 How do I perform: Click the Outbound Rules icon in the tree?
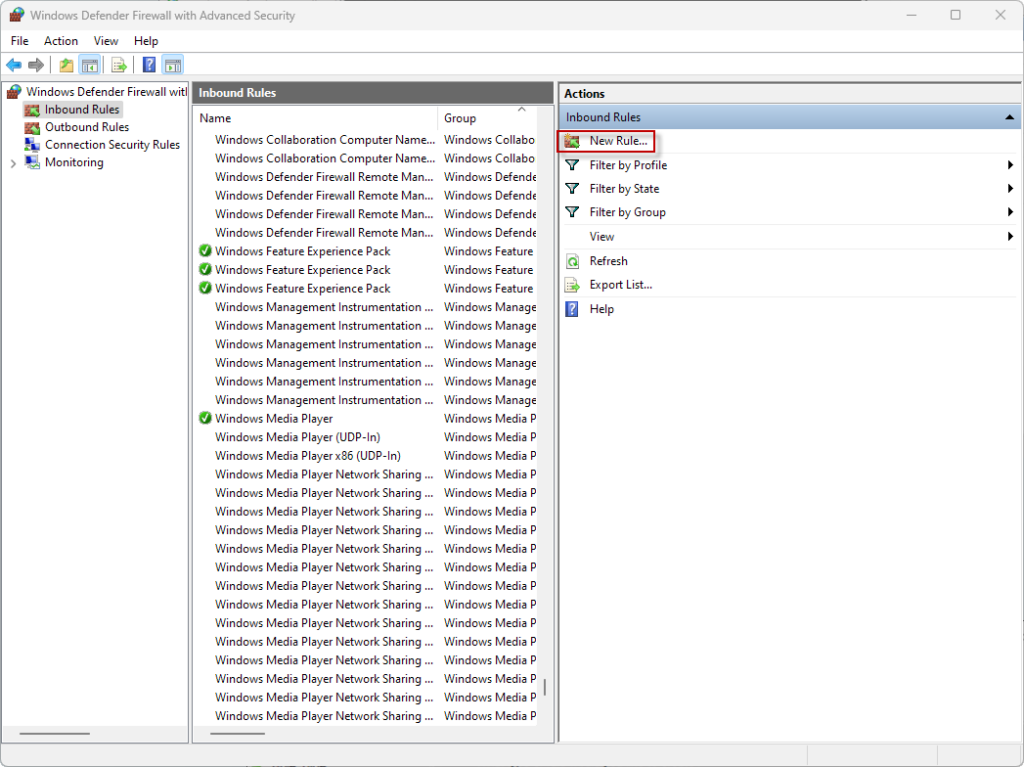[x=32, y=127]
